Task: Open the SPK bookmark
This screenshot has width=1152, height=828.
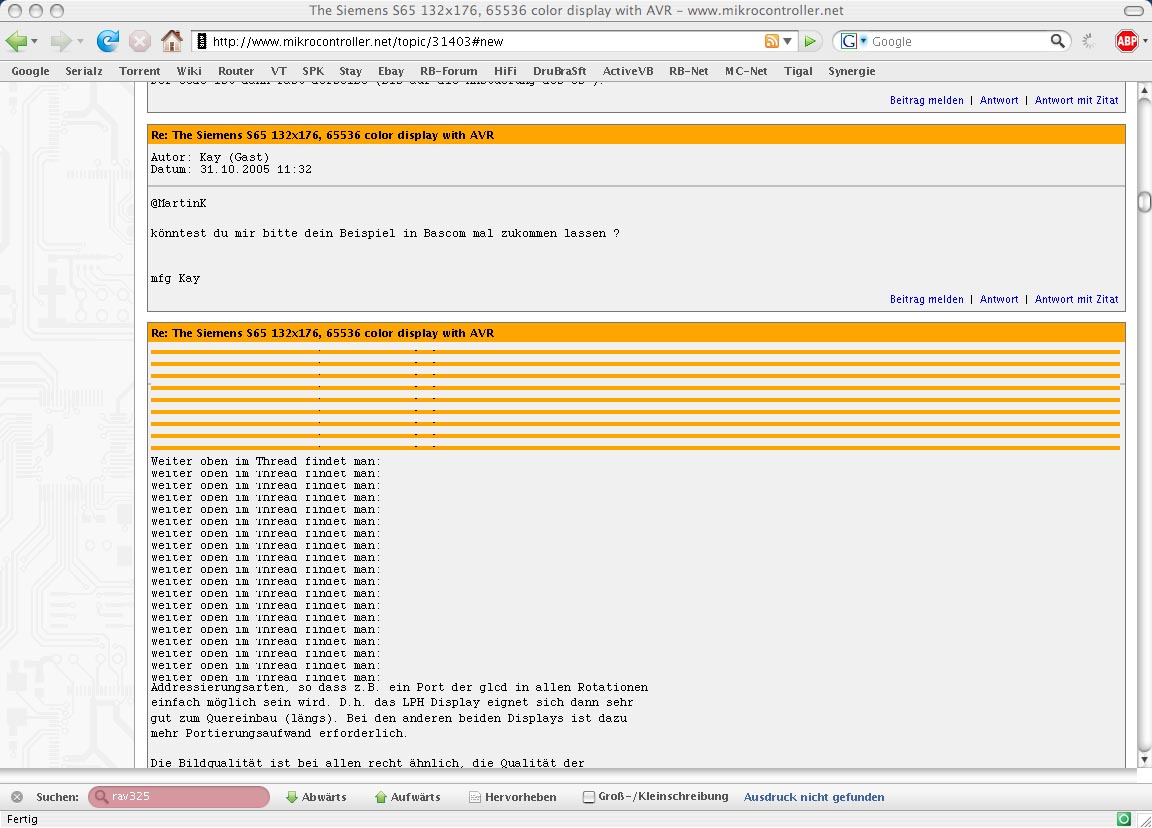Action: tap(313, 71)
